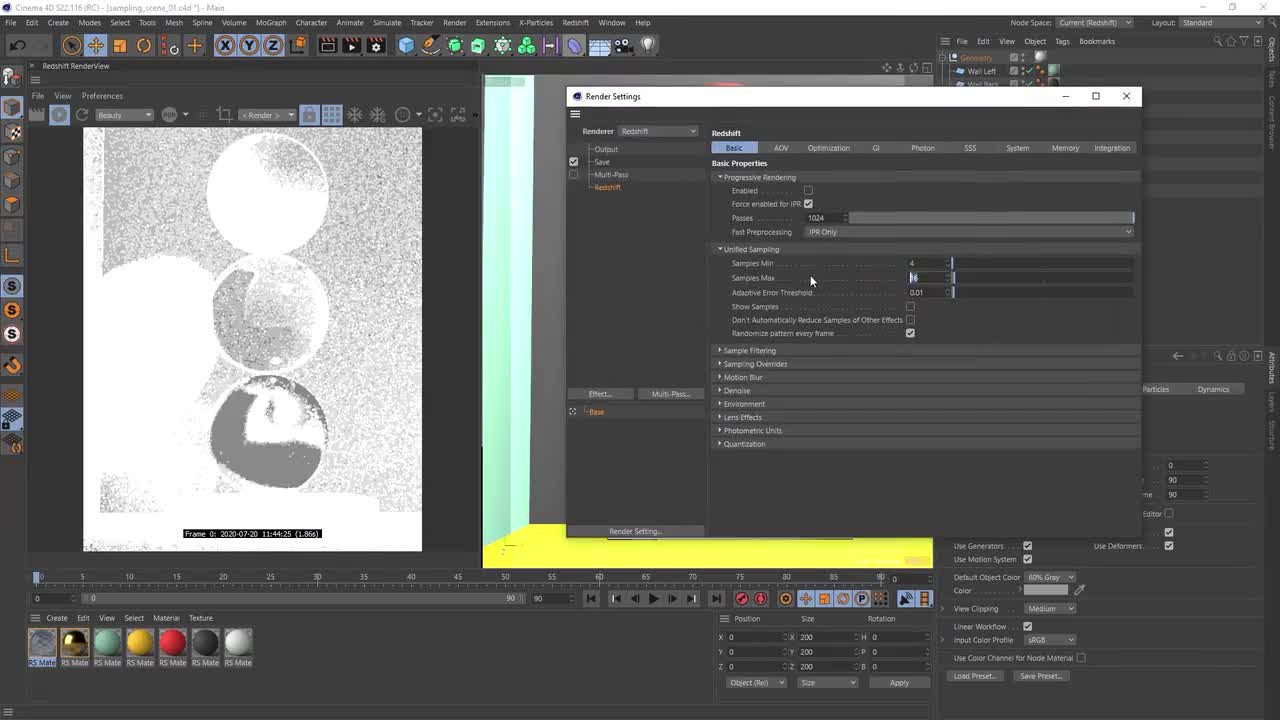Add a light object from toolbar

(x=648, y=45)
